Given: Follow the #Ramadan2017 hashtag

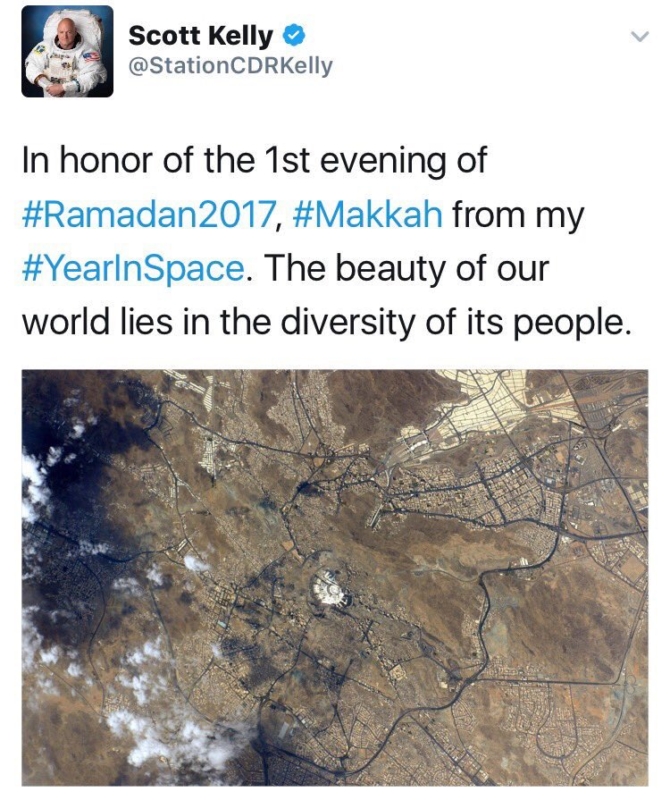Looking at the screenshot, I should pos(147,214).
